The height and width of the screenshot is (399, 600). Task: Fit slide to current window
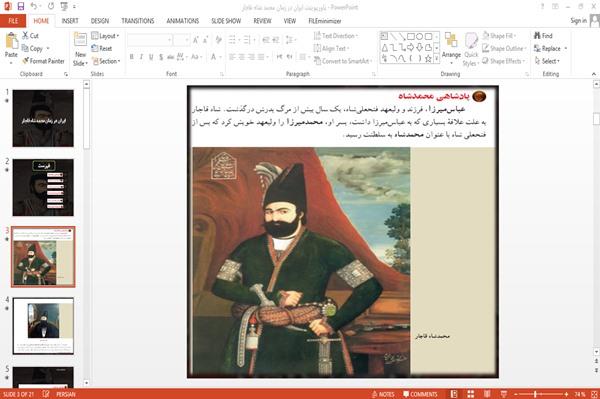594,394
